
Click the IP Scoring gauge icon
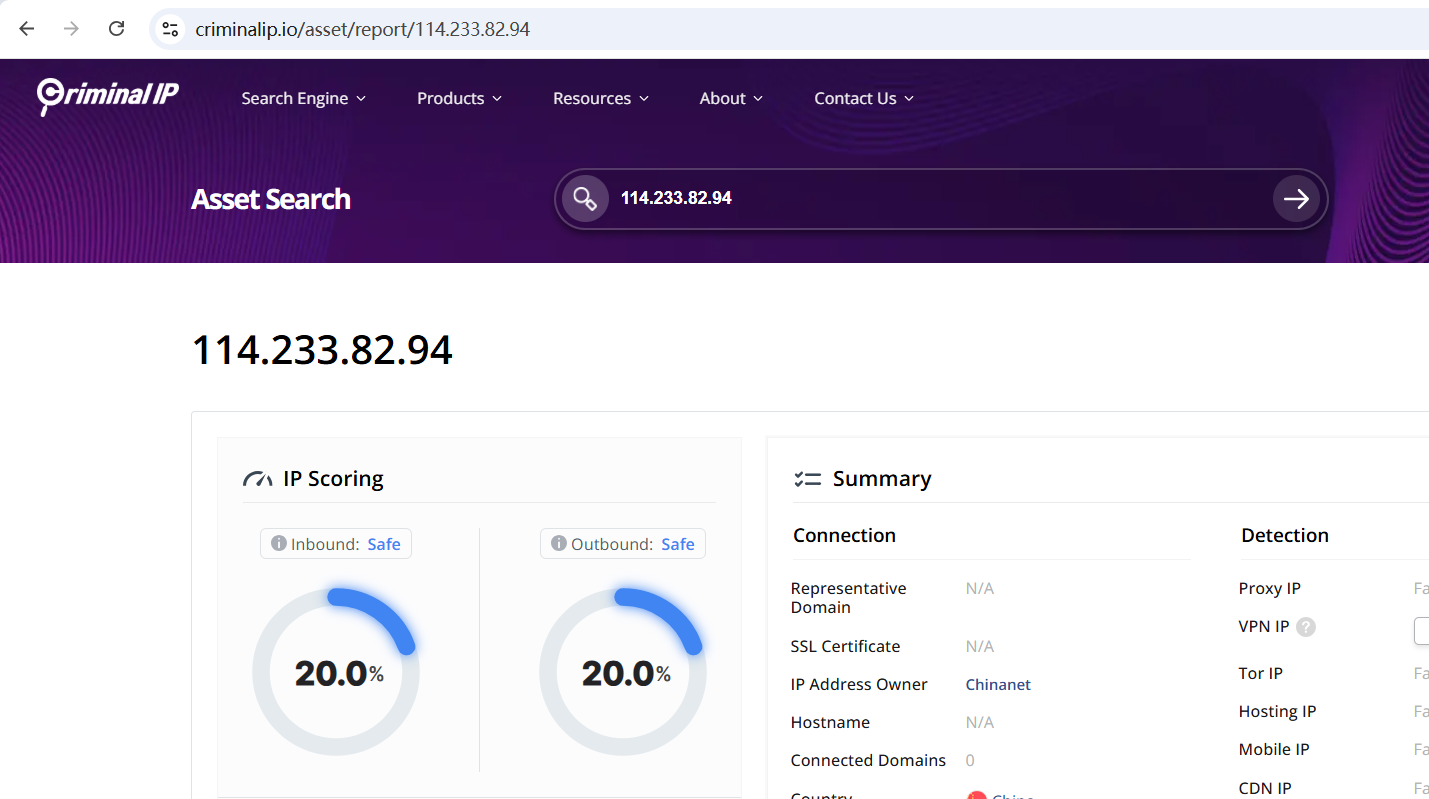(x=258, y=479)
